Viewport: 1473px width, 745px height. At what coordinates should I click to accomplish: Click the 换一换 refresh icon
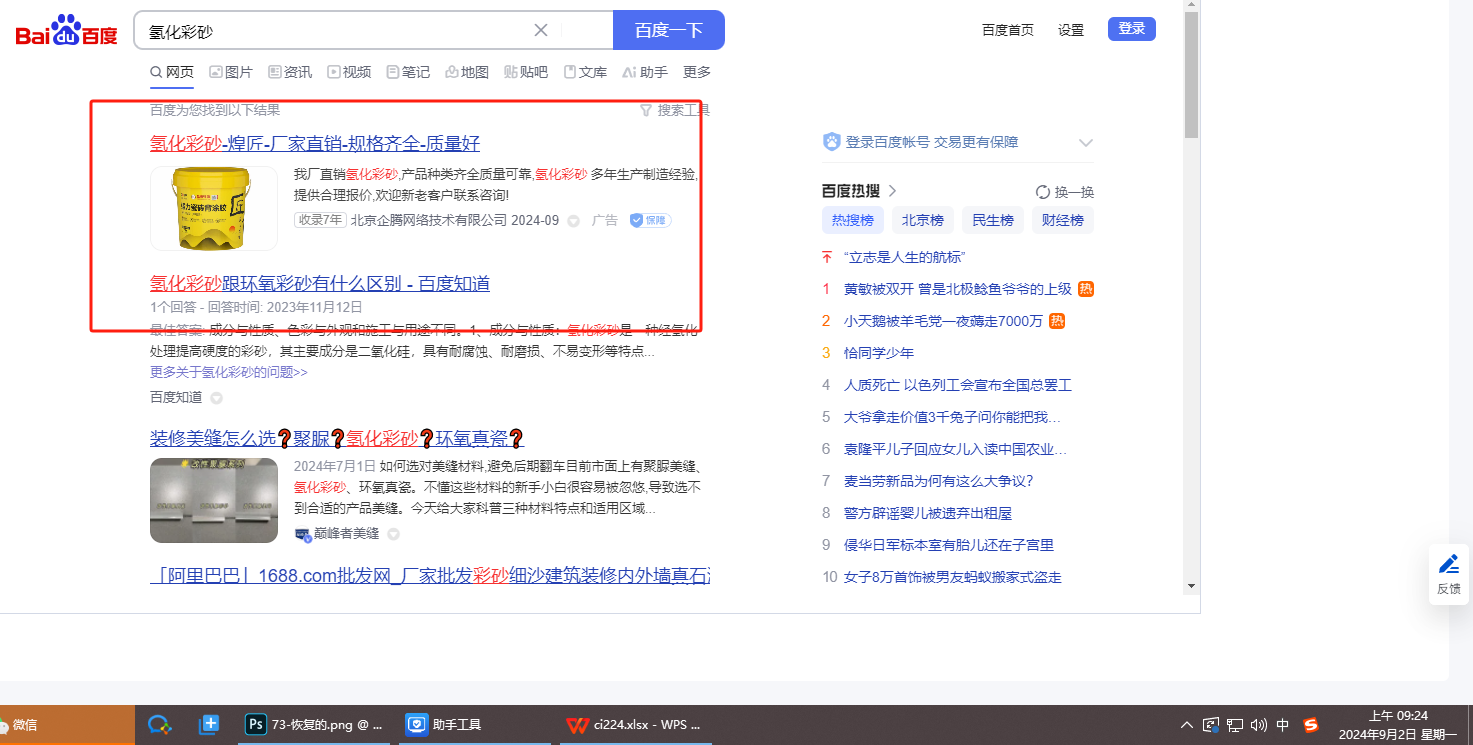coord(1043,192)
